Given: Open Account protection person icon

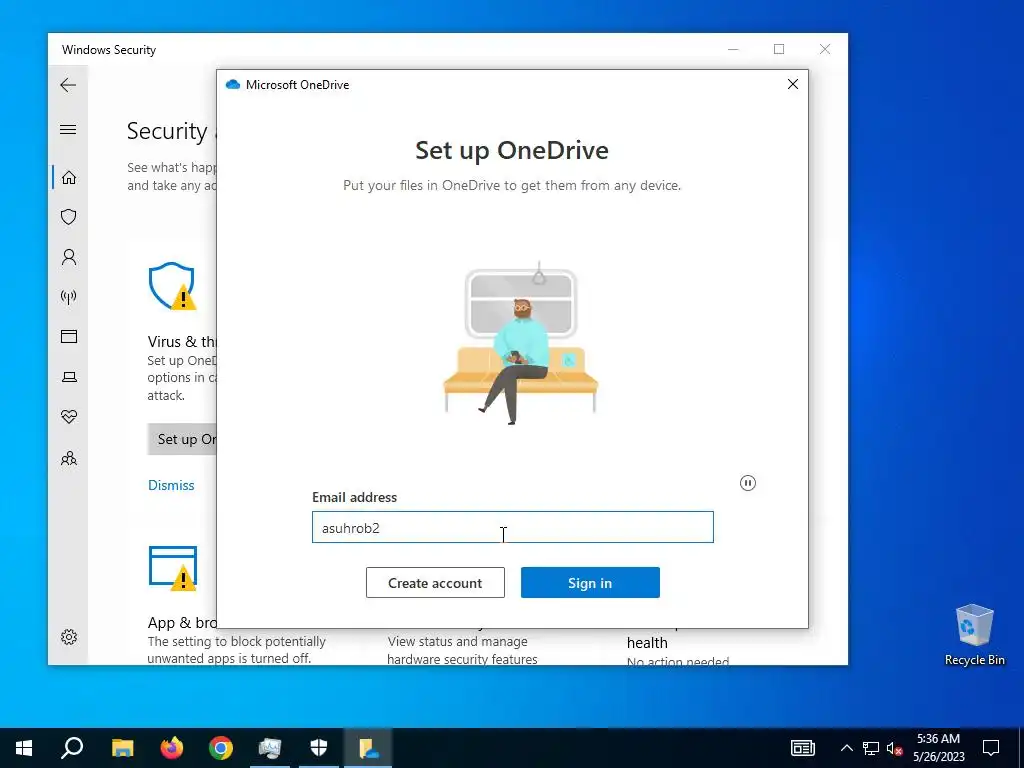Looking at the screenshot, I should (69, 257).
